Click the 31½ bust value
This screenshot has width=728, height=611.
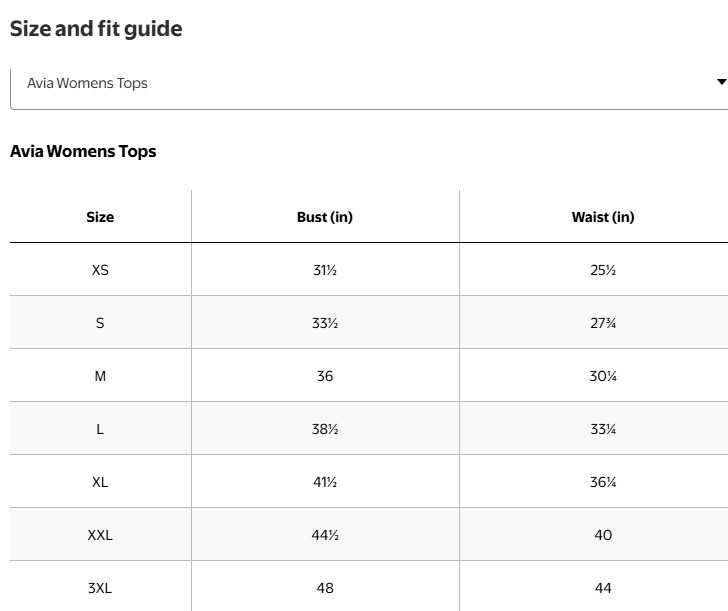click(x=325, y=270)
